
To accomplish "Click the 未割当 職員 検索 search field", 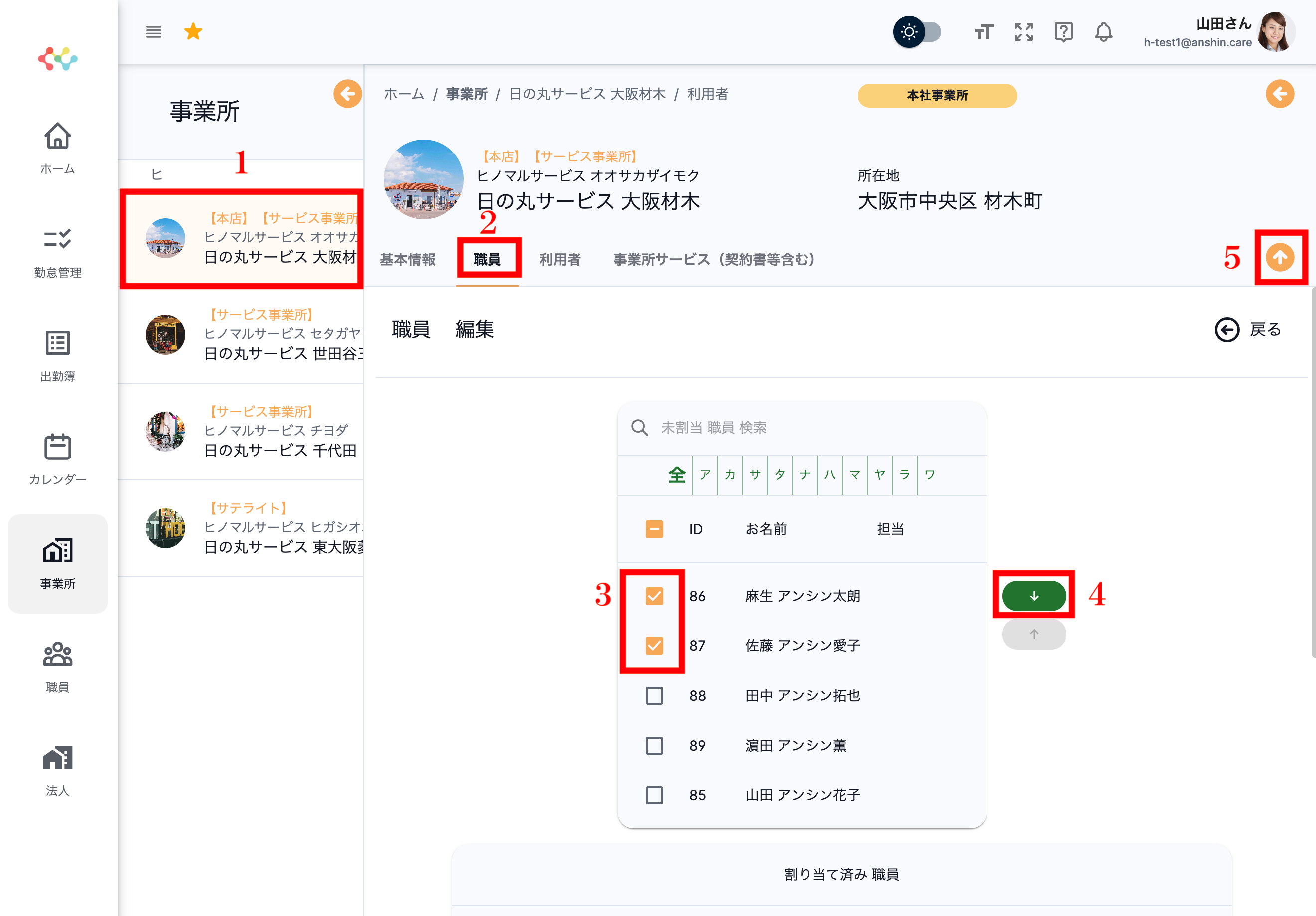I will tap(803, 428).
